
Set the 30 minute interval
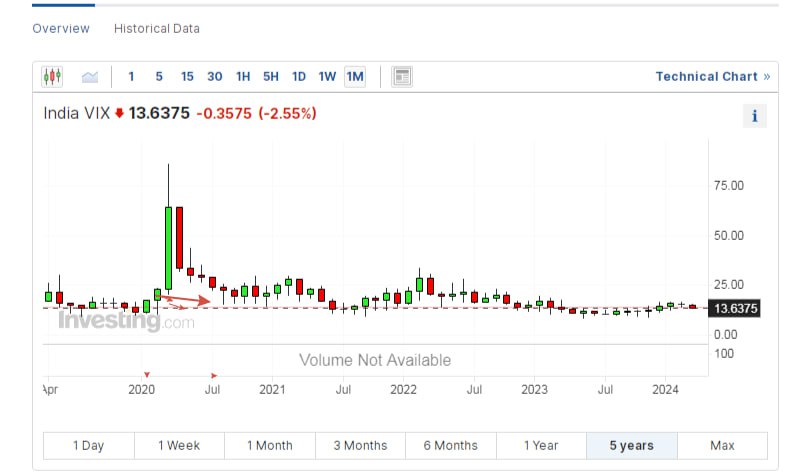[215, 77]
